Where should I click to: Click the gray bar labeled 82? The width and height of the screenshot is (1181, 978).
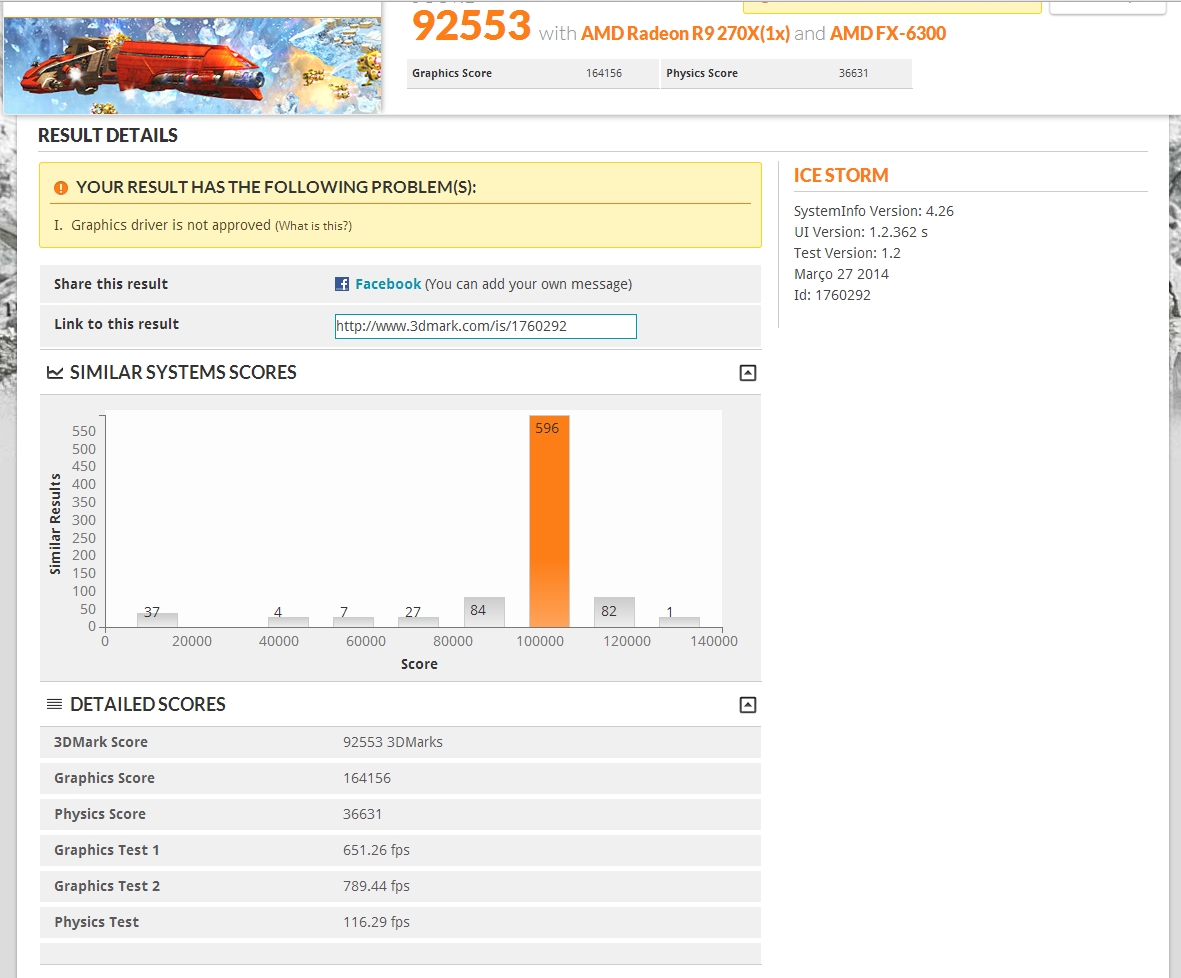tap(614, 612)
